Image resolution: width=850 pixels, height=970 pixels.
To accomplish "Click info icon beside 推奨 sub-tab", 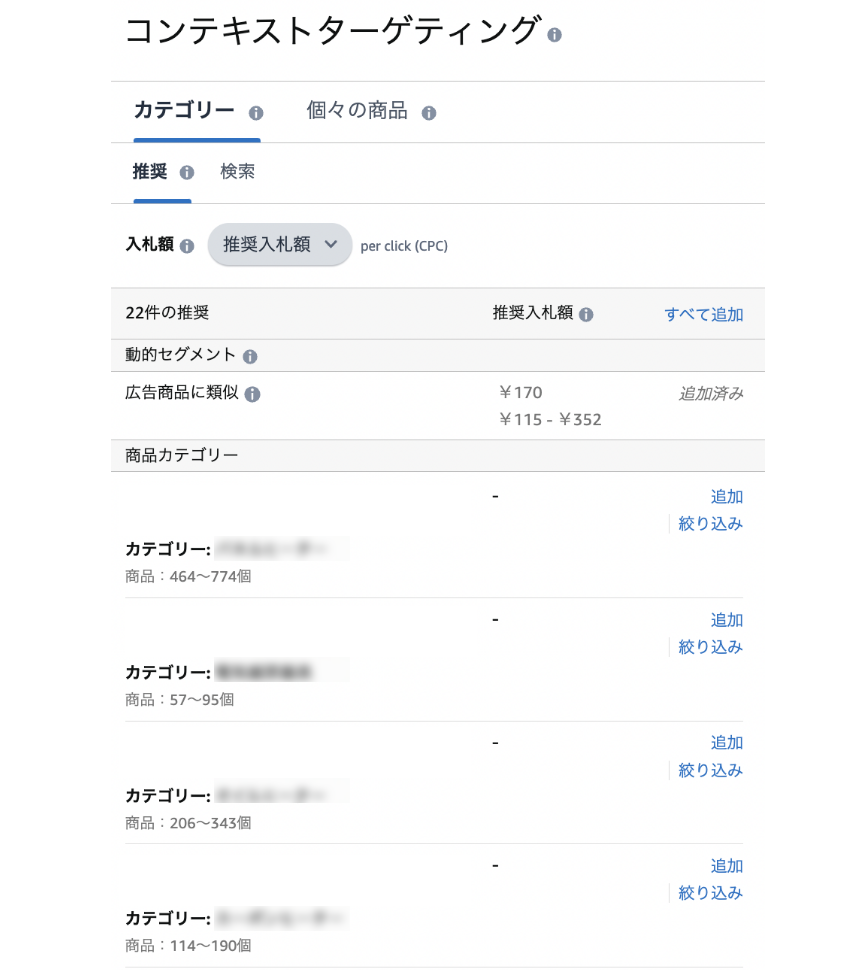I will [187, 173].
